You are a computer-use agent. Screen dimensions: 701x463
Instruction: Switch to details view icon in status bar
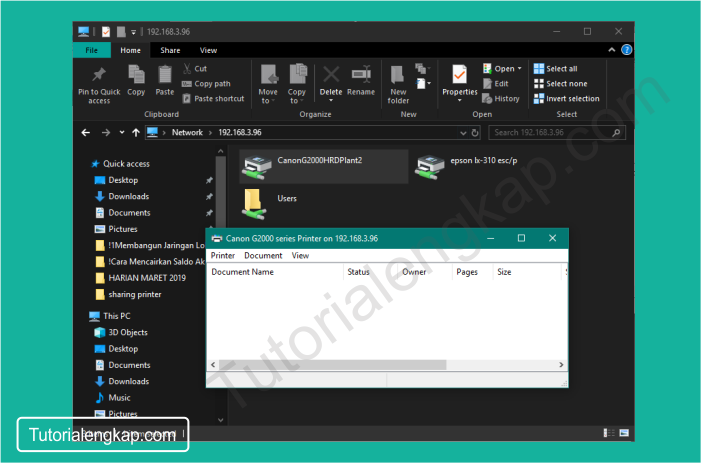click(x=608, y=433)
